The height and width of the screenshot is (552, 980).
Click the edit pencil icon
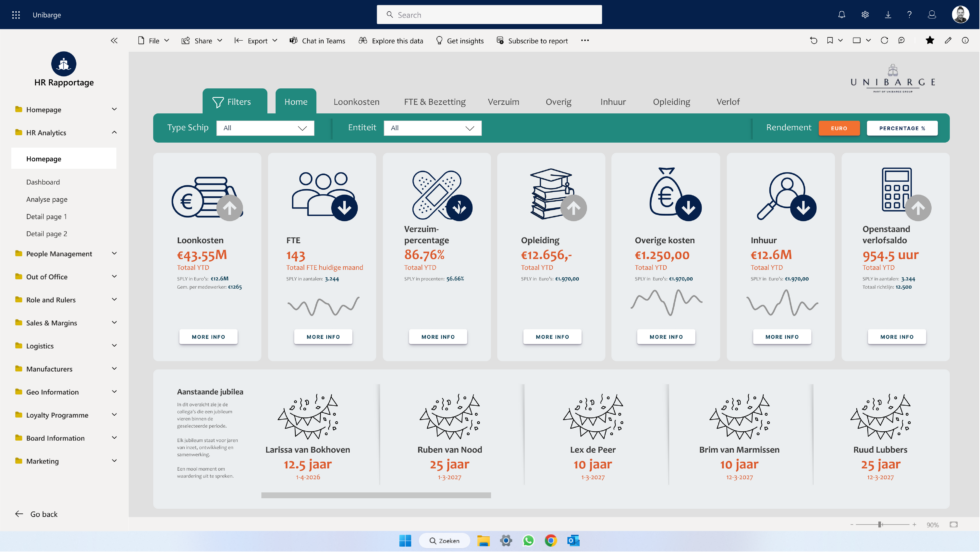(x=948, y=41)
